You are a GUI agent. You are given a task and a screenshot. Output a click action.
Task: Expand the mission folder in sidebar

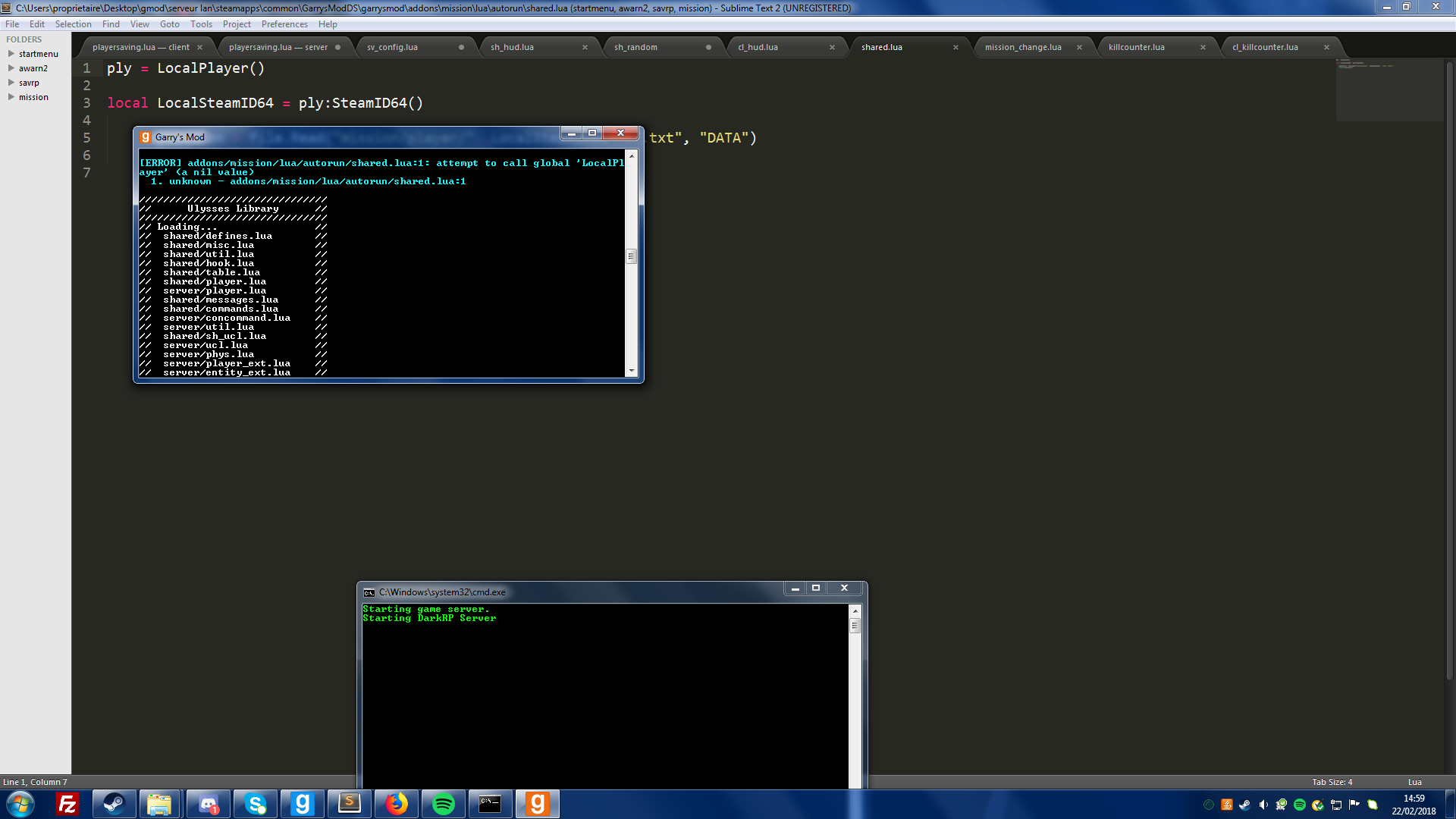(x=11, y=97)
